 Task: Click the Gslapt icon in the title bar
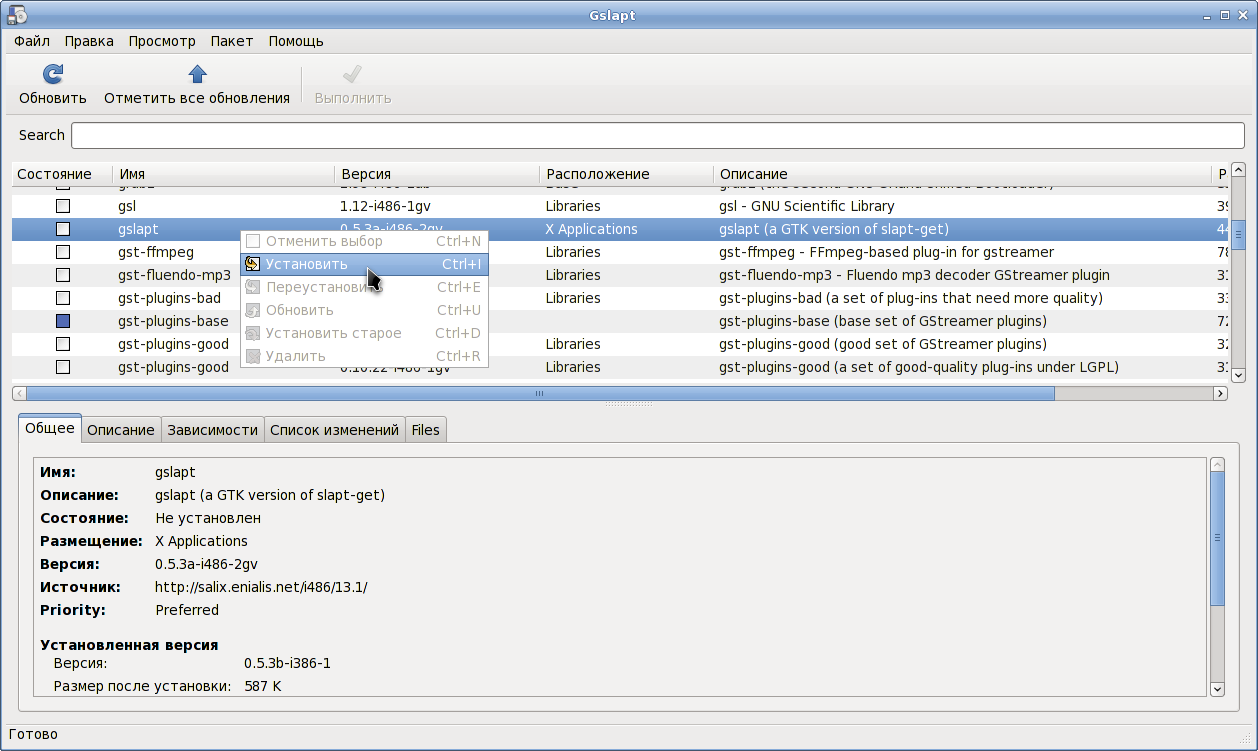click(x=17, y=14)
